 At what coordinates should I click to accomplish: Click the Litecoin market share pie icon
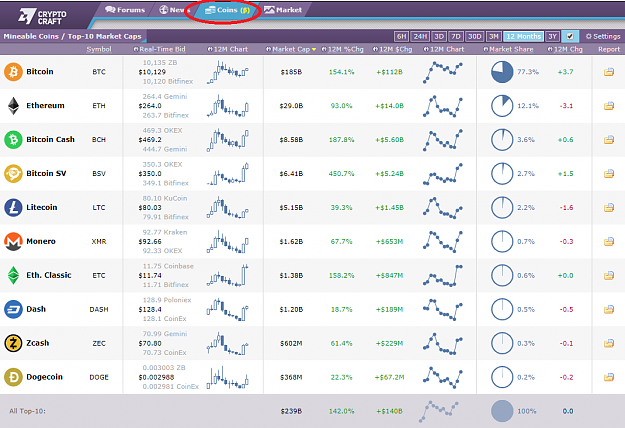point(502,208)
